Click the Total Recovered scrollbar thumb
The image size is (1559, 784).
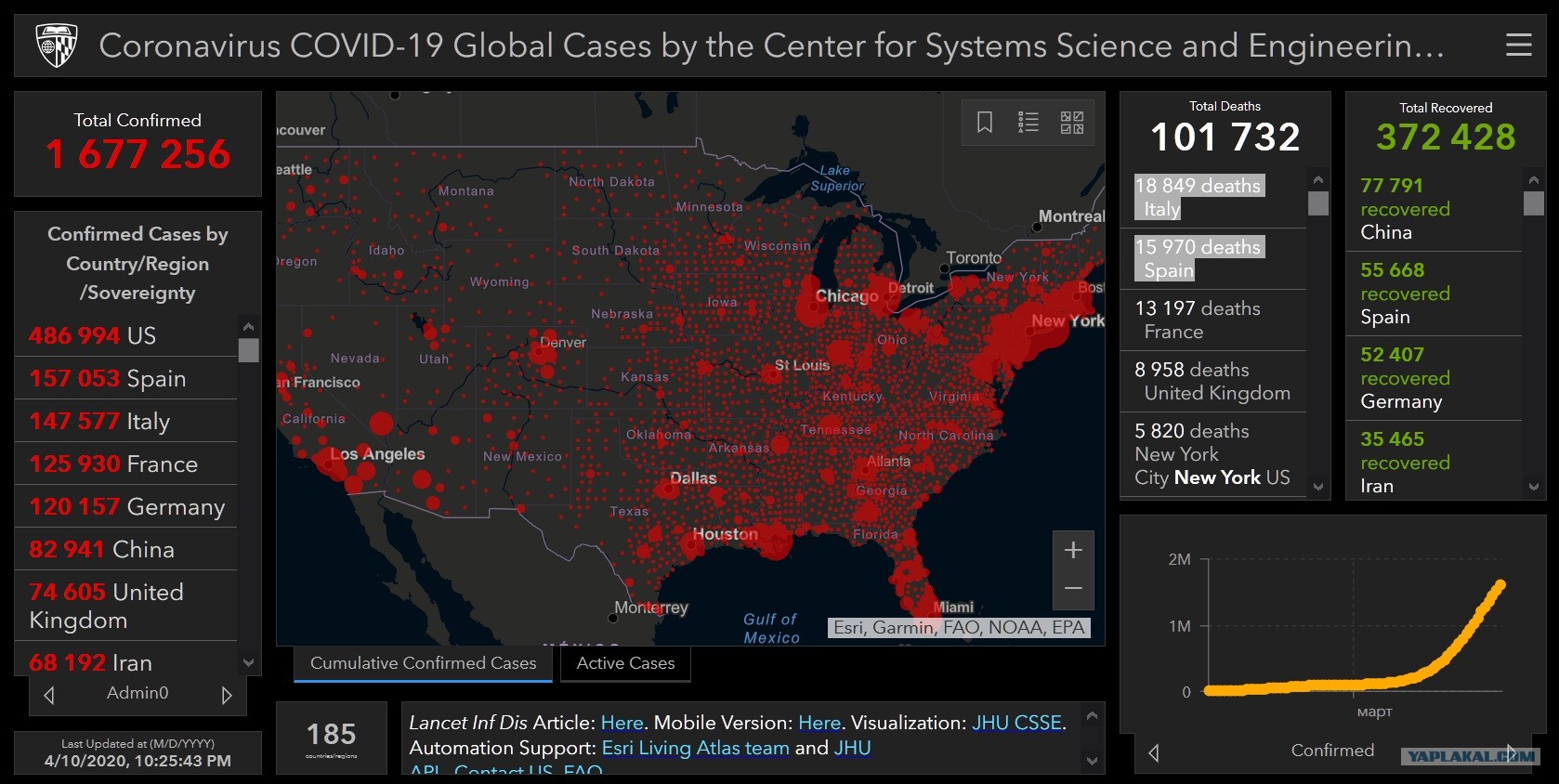(1533, 203)
